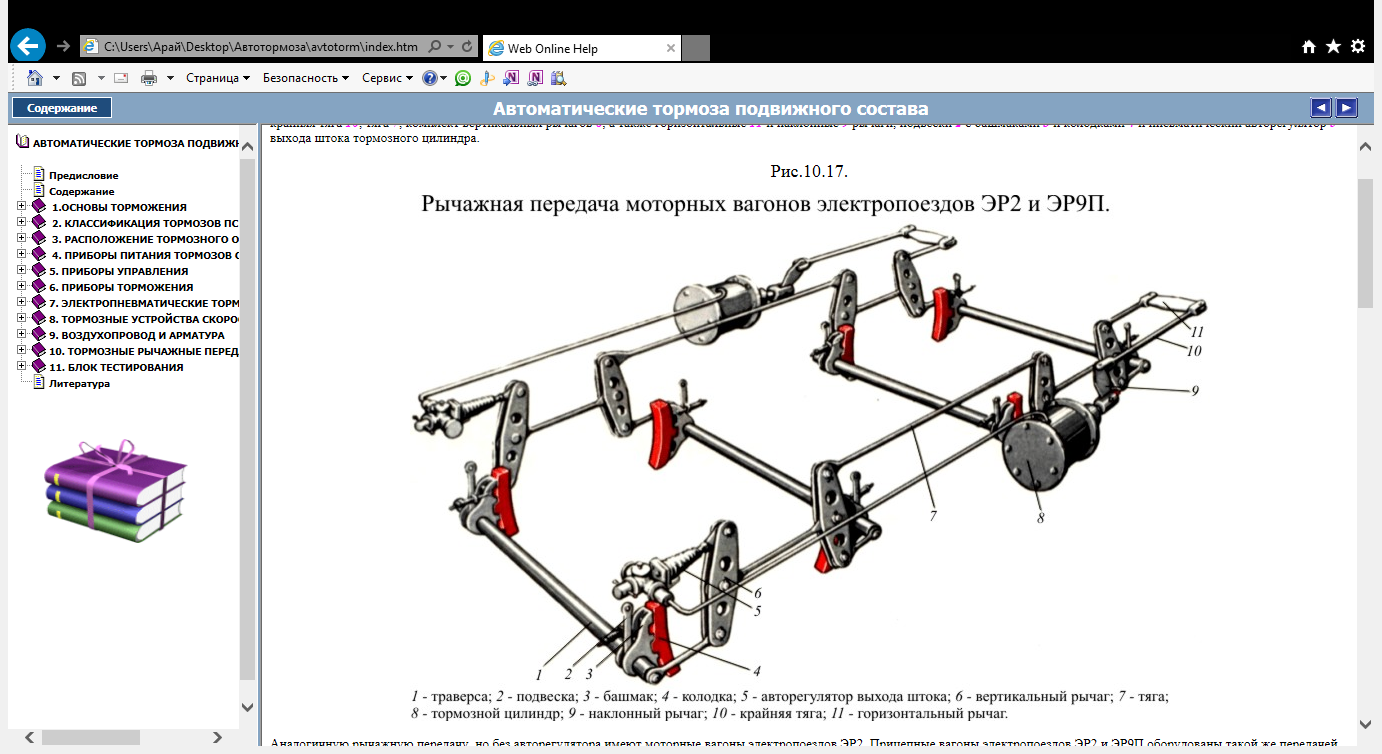The height and width of the screenshot is (754, 1382).
Task: Expand 5. ПРИБОРЫ УПРАВЛЕНИЯ node
Action: point(22,271)
